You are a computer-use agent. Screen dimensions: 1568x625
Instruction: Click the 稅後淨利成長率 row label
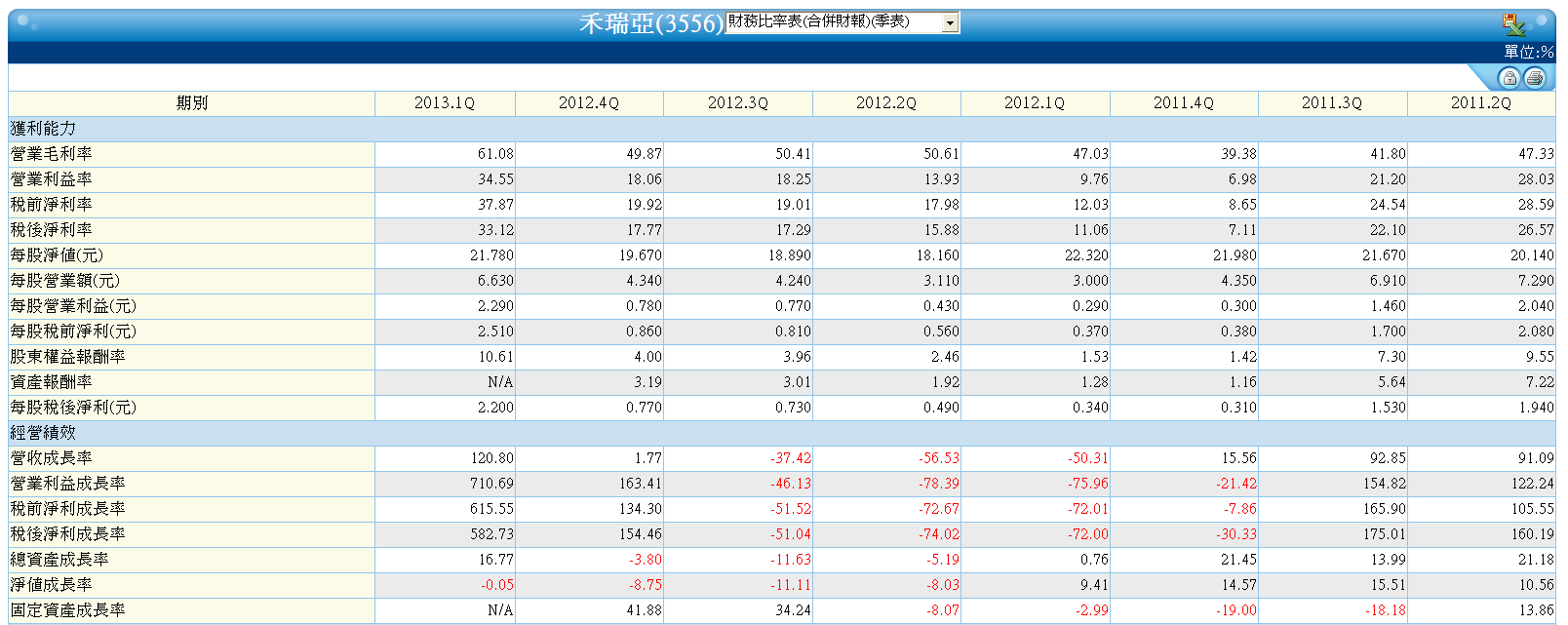point(68,534)
